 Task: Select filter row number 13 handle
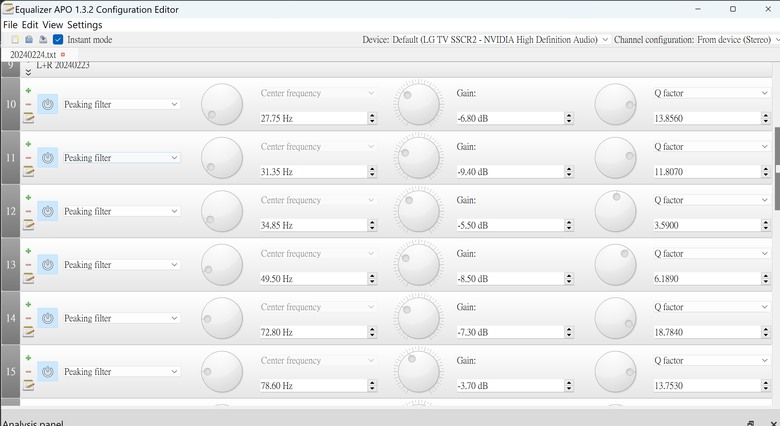10,264
